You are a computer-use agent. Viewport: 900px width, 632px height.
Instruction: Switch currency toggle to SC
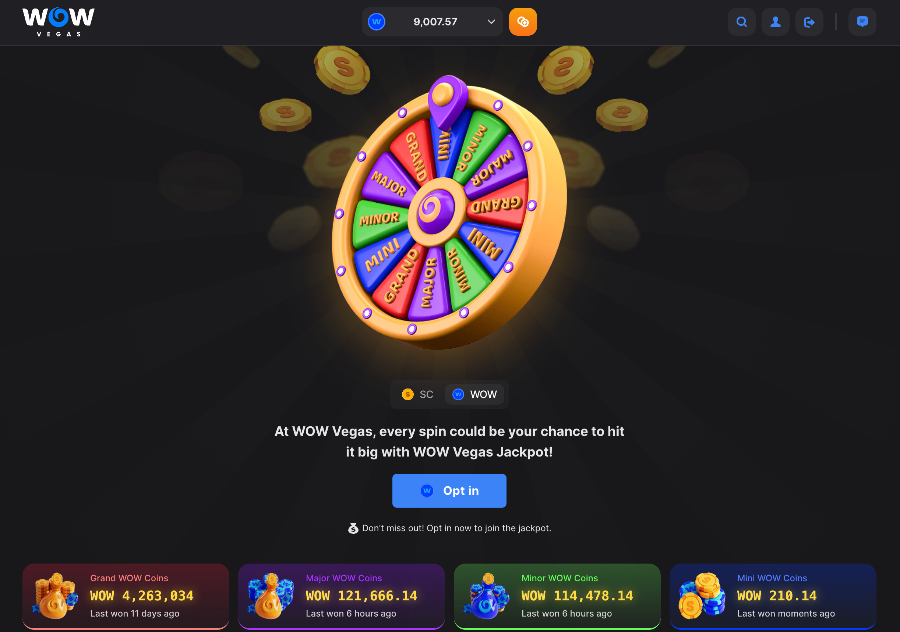[418, 394]
